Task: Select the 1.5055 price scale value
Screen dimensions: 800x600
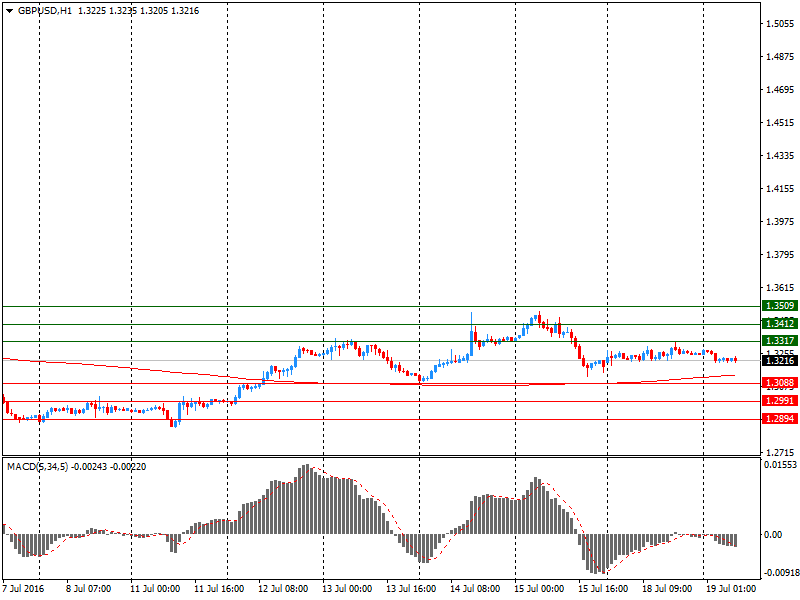Action: (x=780, y=23)
